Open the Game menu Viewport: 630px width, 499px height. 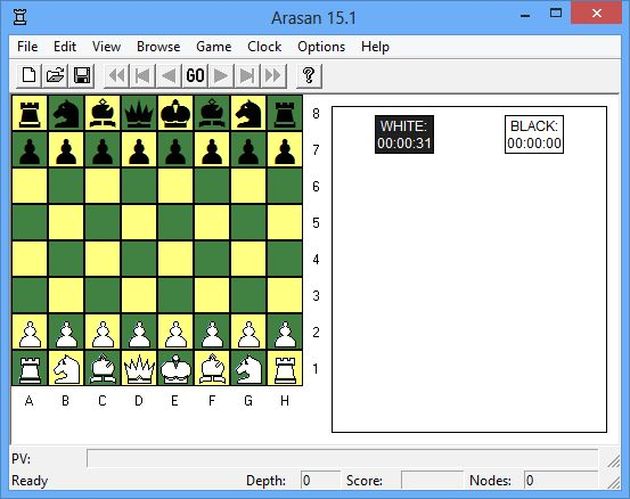pyautogui.click(x=213, y=46)
